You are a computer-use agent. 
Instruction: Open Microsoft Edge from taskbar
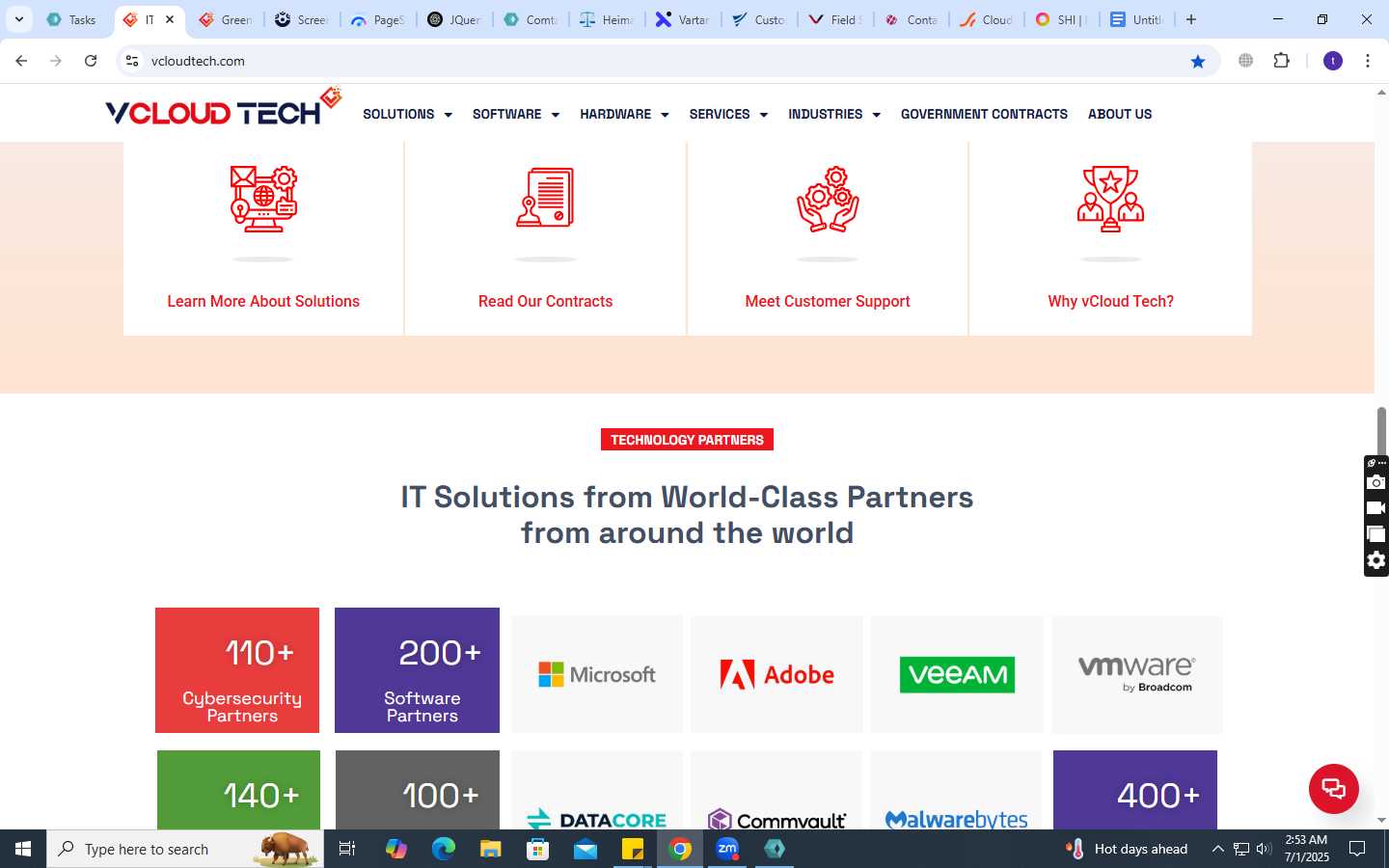pos(444,849)
